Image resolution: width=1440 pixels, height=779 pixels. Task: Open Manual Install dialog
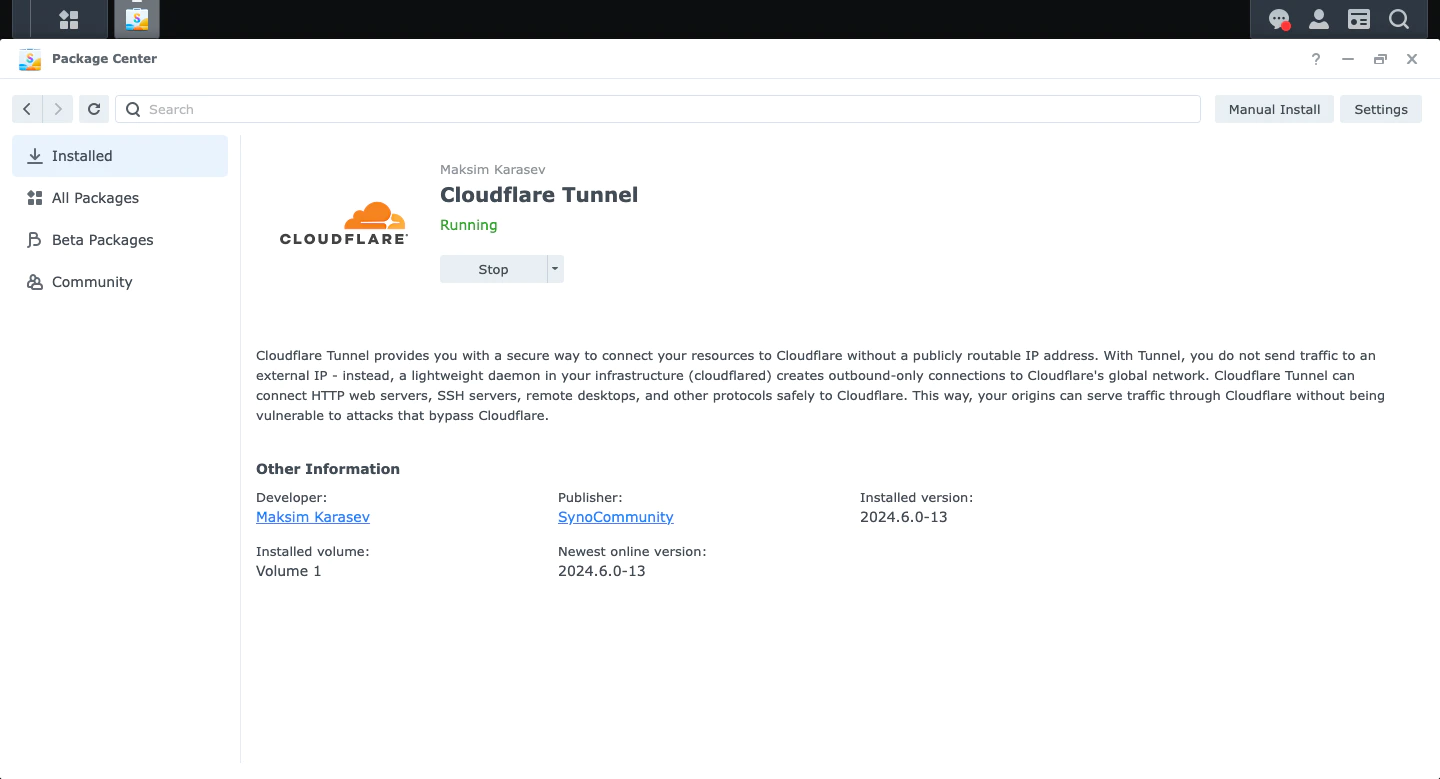tap(1274, 109)
